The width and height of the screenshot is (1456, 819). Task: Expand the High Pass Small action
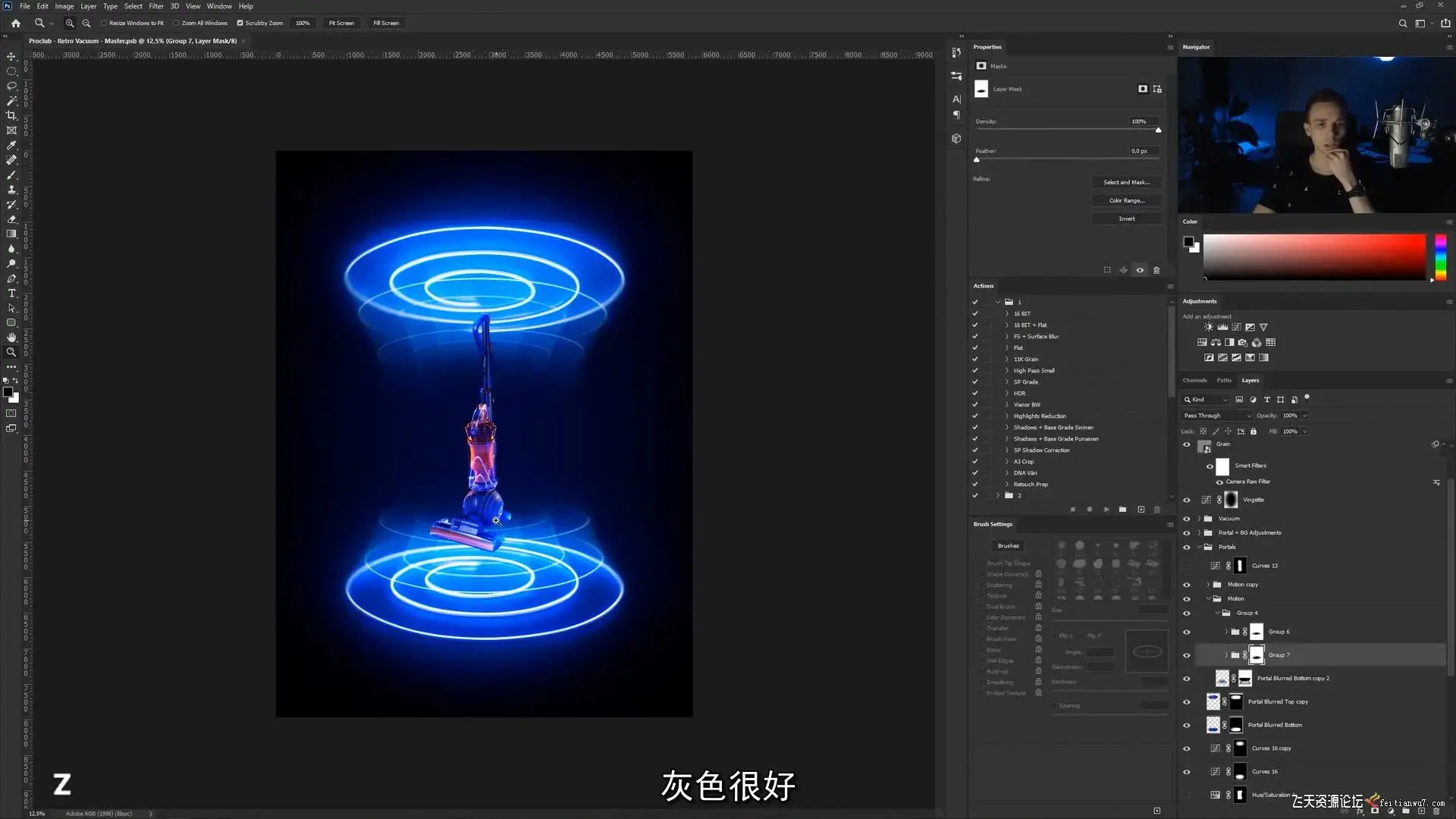[1007, 371]
